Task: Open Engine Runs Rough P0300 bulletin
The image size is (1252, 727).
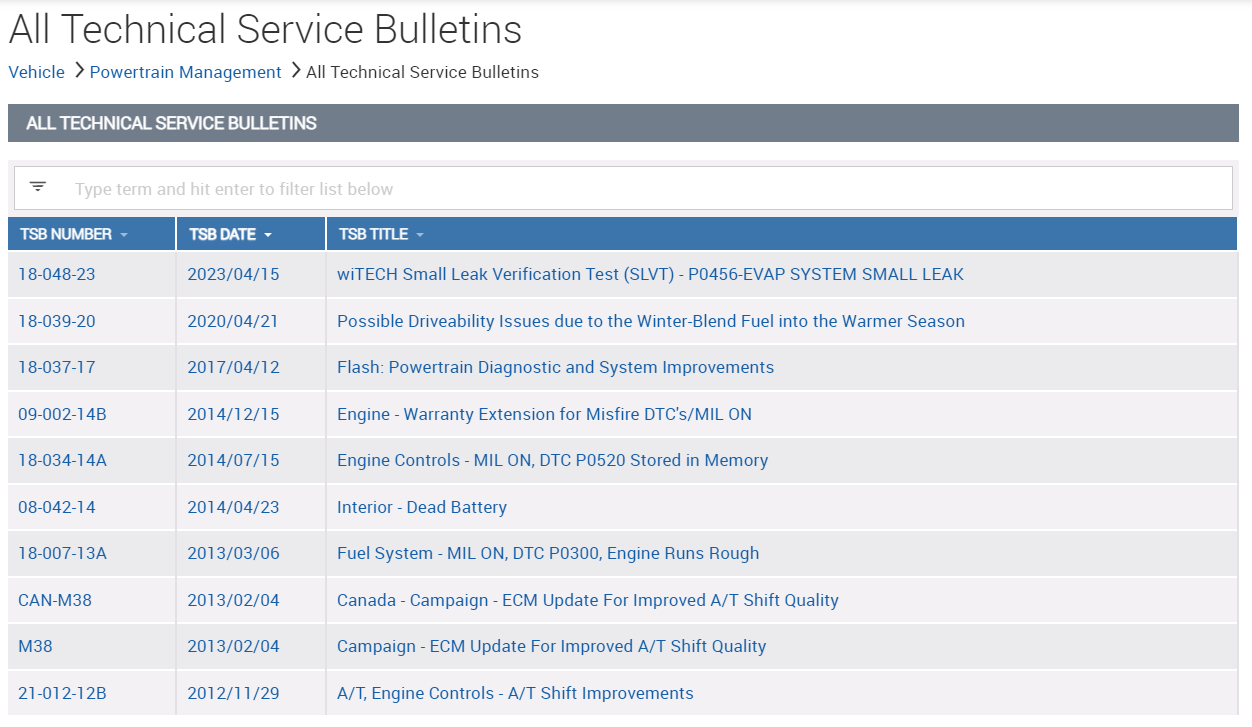Action: click(x=547, y=553)
